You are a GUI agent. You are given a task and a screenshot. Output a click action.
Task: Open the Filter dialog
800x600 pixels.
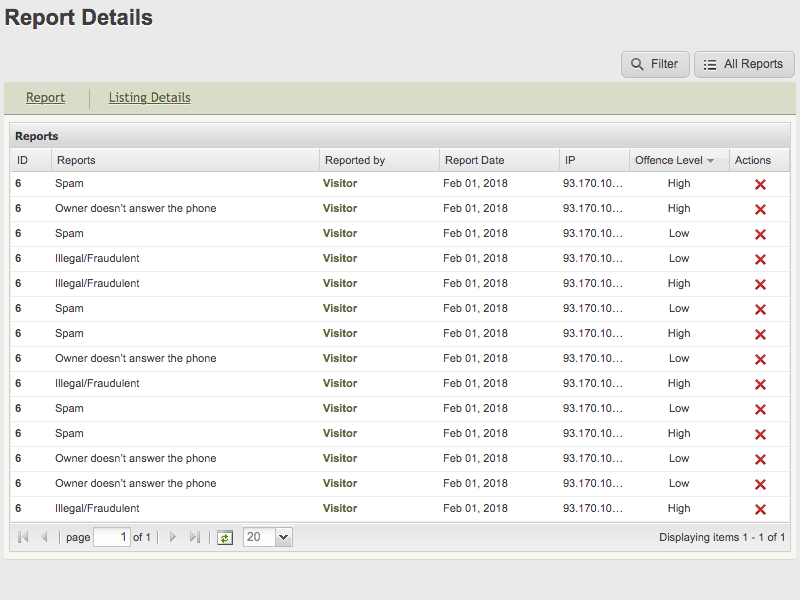point(655,64)
